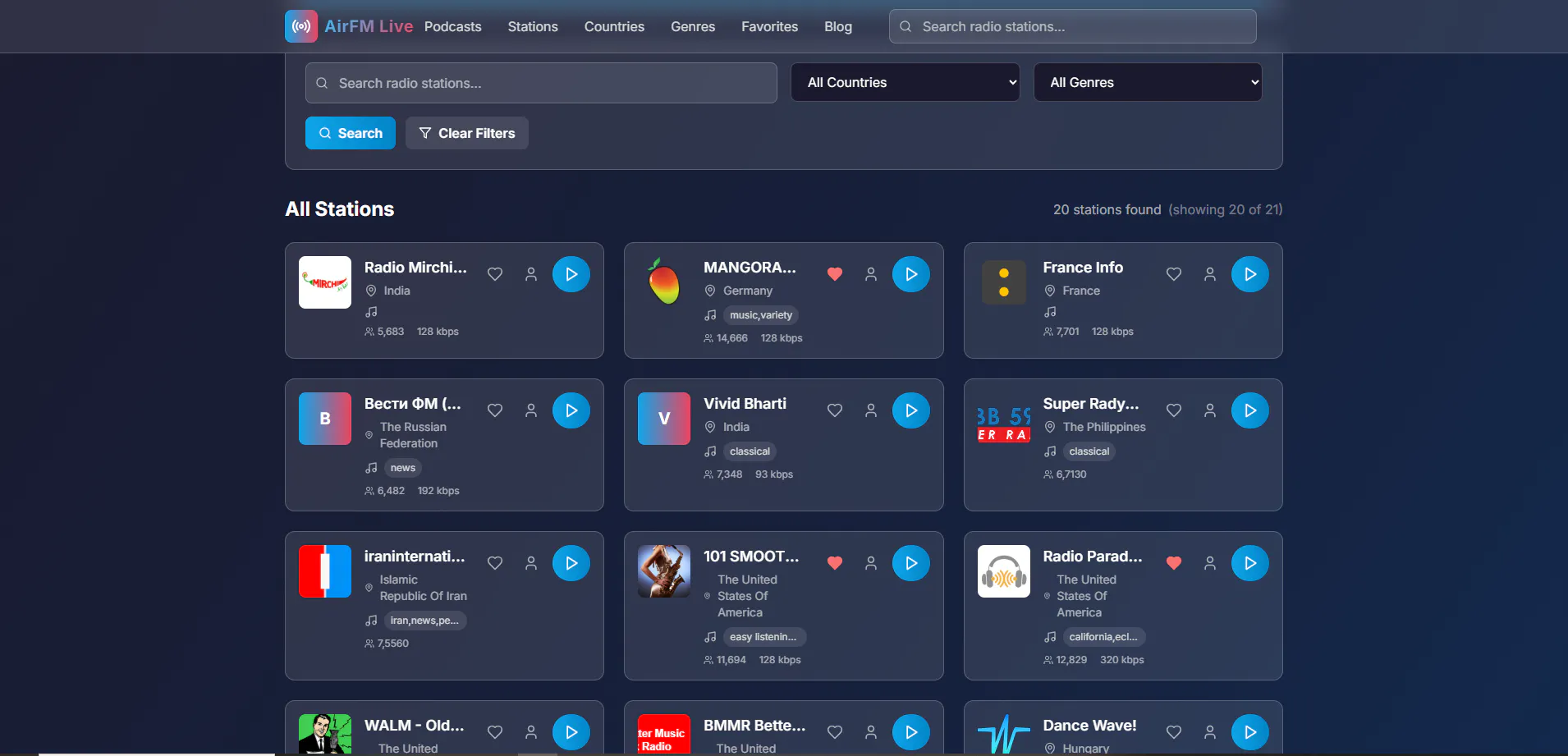Open the Podcasts menu item

[453, 26]
